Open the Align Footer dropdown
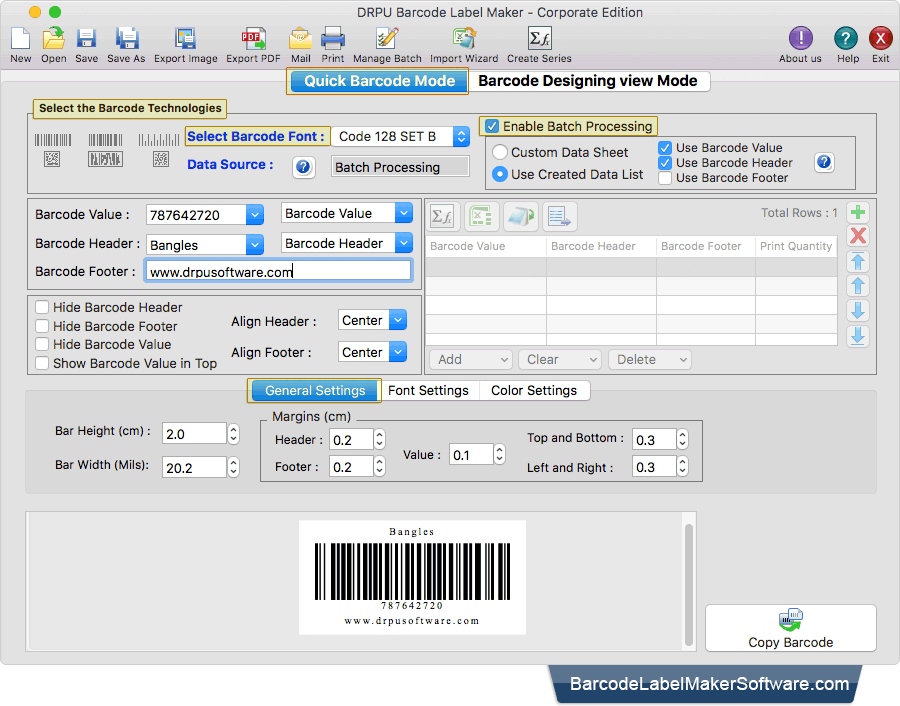The image size is (900, 706). pyautogui.click(x=398, y=352)
